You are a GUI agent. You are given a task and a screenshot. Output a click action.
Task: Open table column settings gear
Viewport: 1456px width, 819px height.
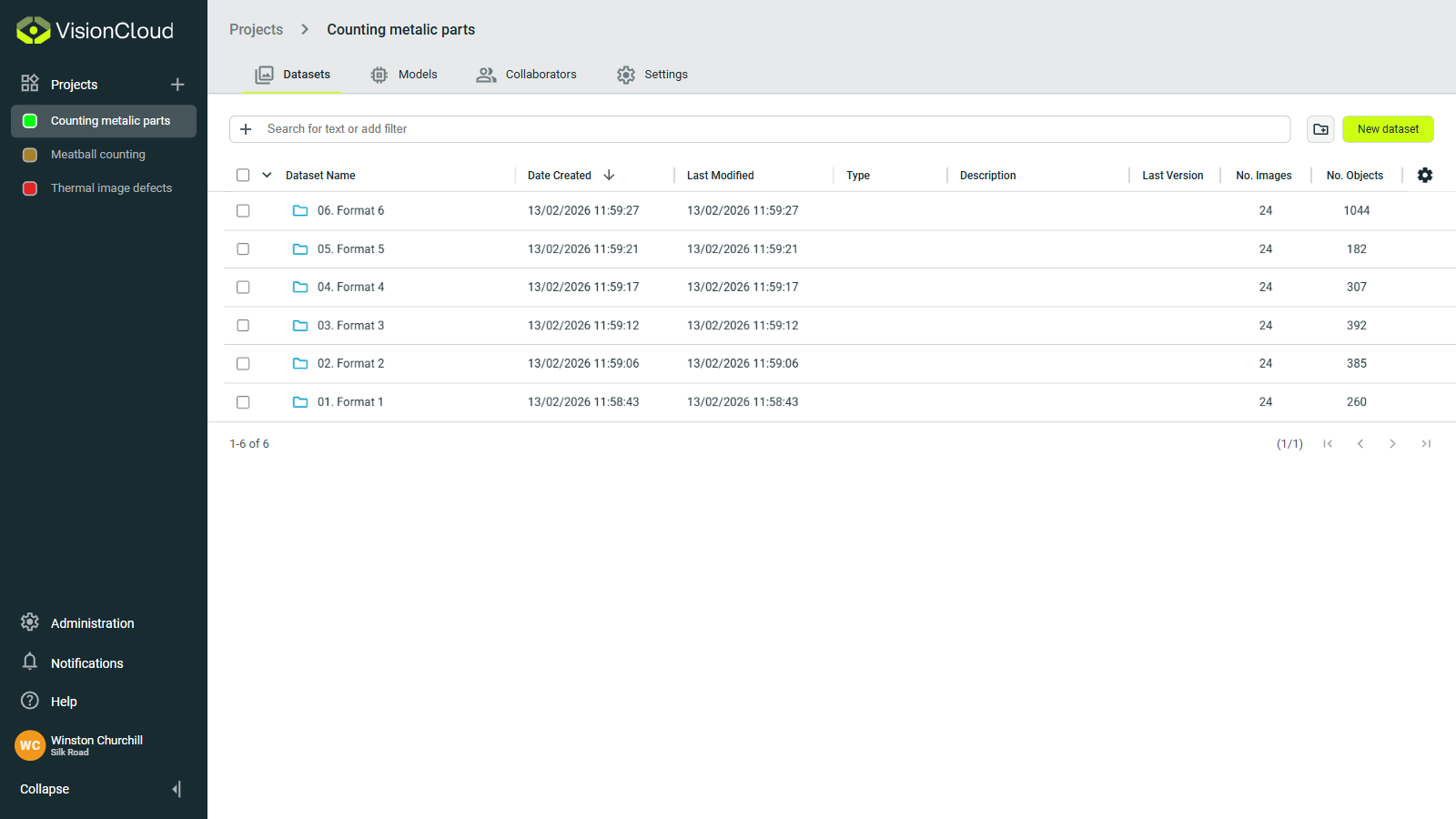point(1425,175)
